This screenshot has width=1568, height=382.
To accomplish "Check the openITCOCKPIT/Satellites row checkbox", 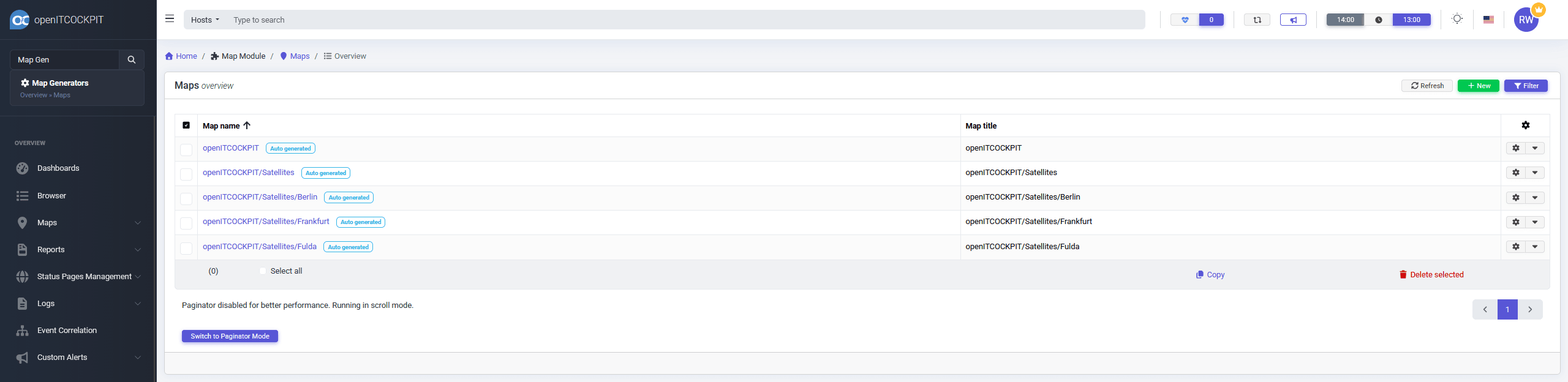I will tap(186, 174).
